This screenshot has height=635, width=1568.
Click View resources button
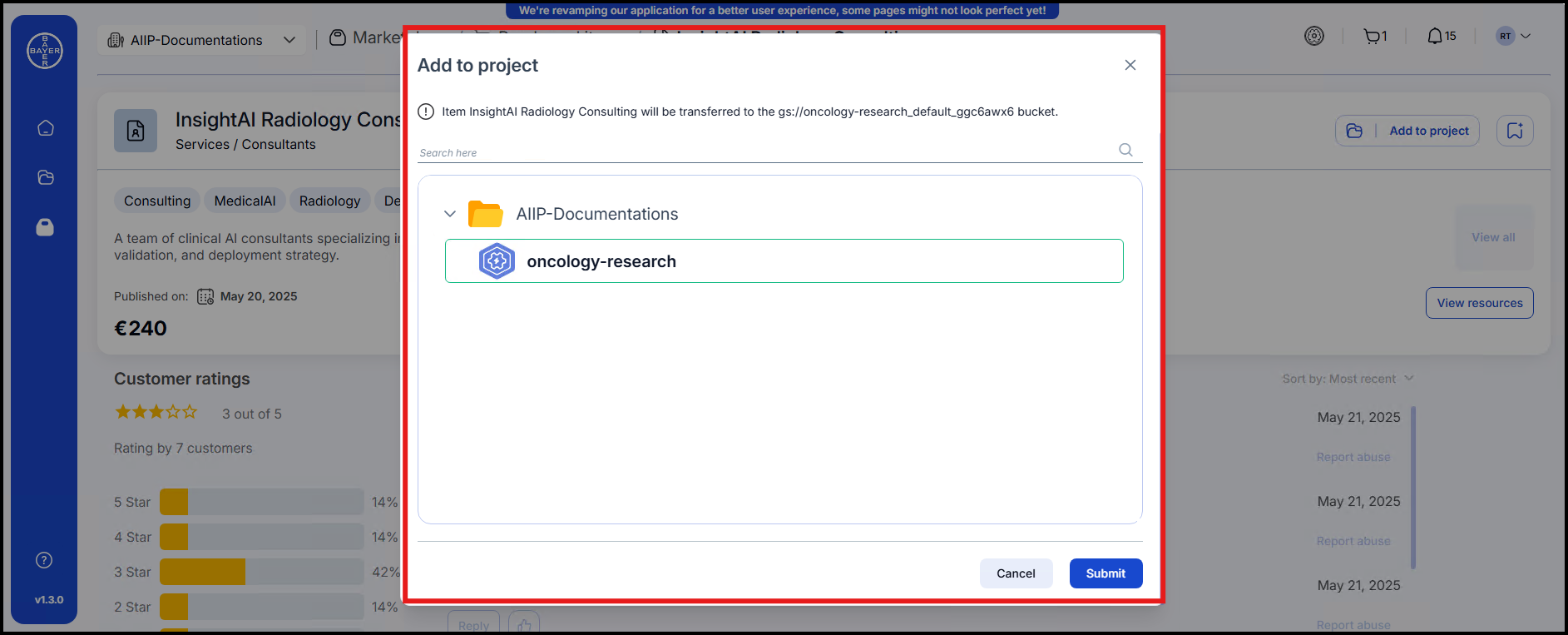click(1480, 303)
